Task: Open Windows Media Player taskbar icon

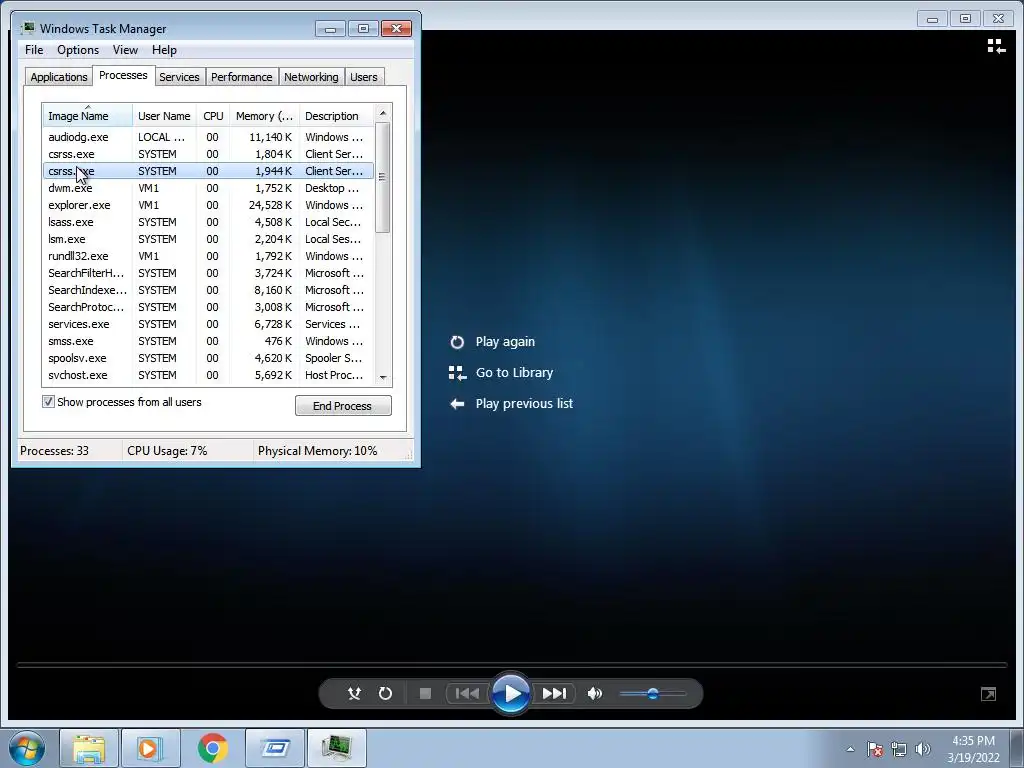Action: (150, 748)
